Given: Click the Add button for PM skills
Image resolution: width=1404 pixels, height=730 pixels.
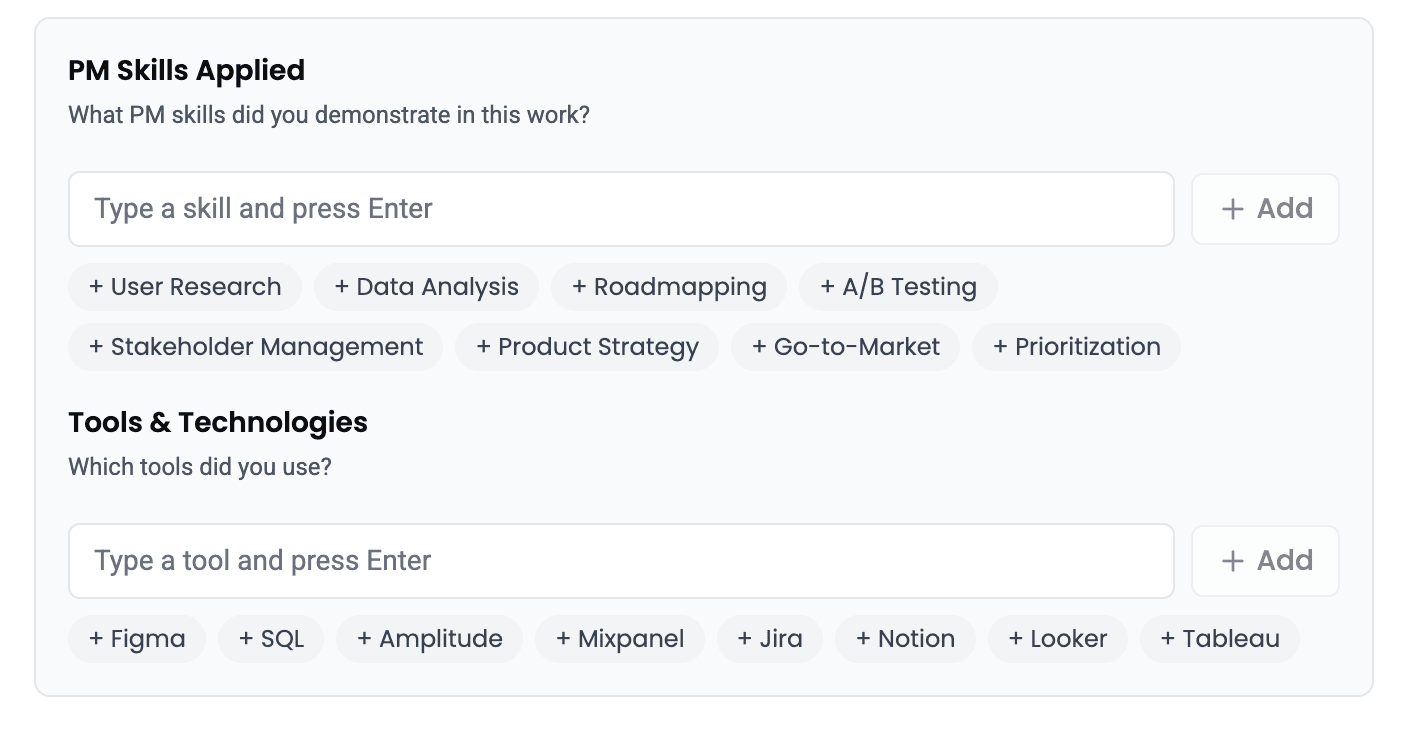Looking at the screenshot, I should (x=1265, y=209).
